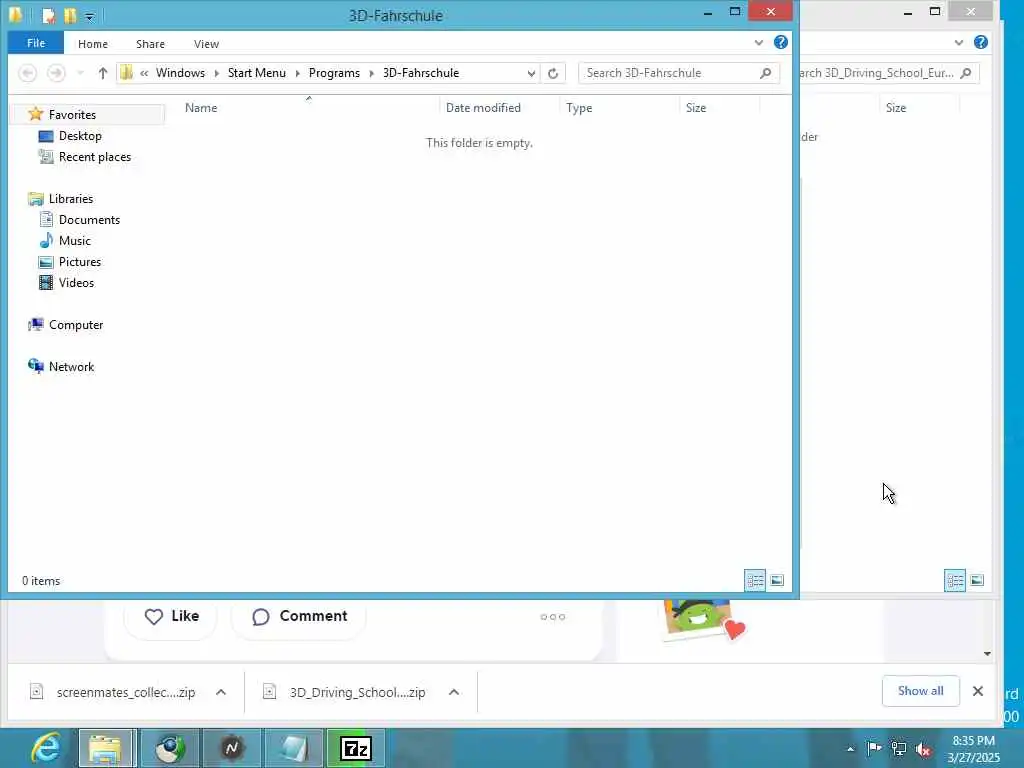This screenshot has width=1024, height=768.
Task: Click the muted volume tray icon
Action: [x=923, y=749]
